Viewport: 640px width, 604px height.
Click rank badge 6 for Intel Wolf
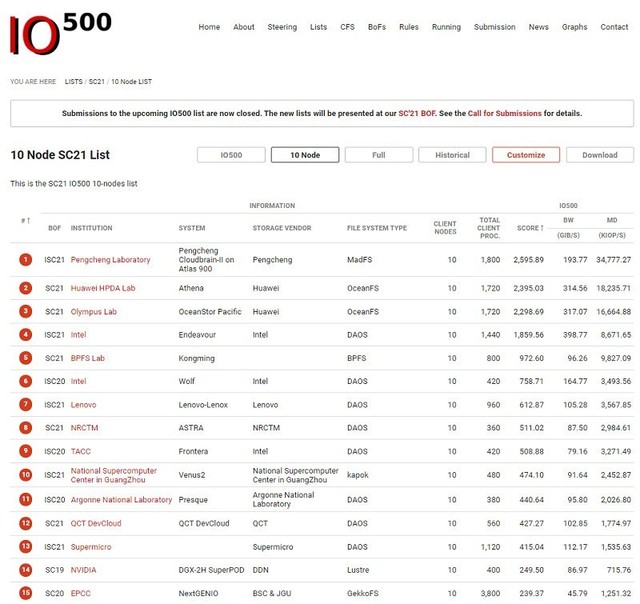(x=26, y=381)
